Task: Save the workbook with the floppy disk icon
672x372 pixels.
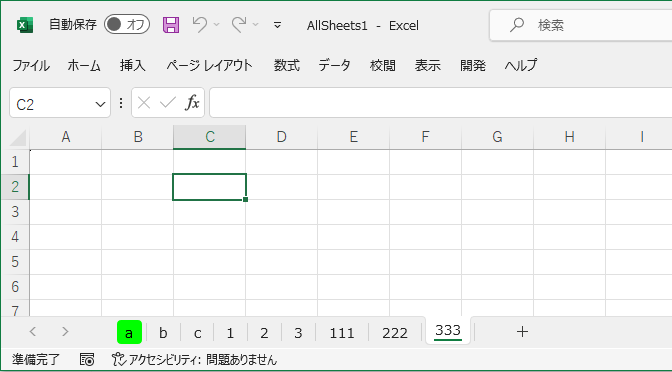Action: pos(171,25)
